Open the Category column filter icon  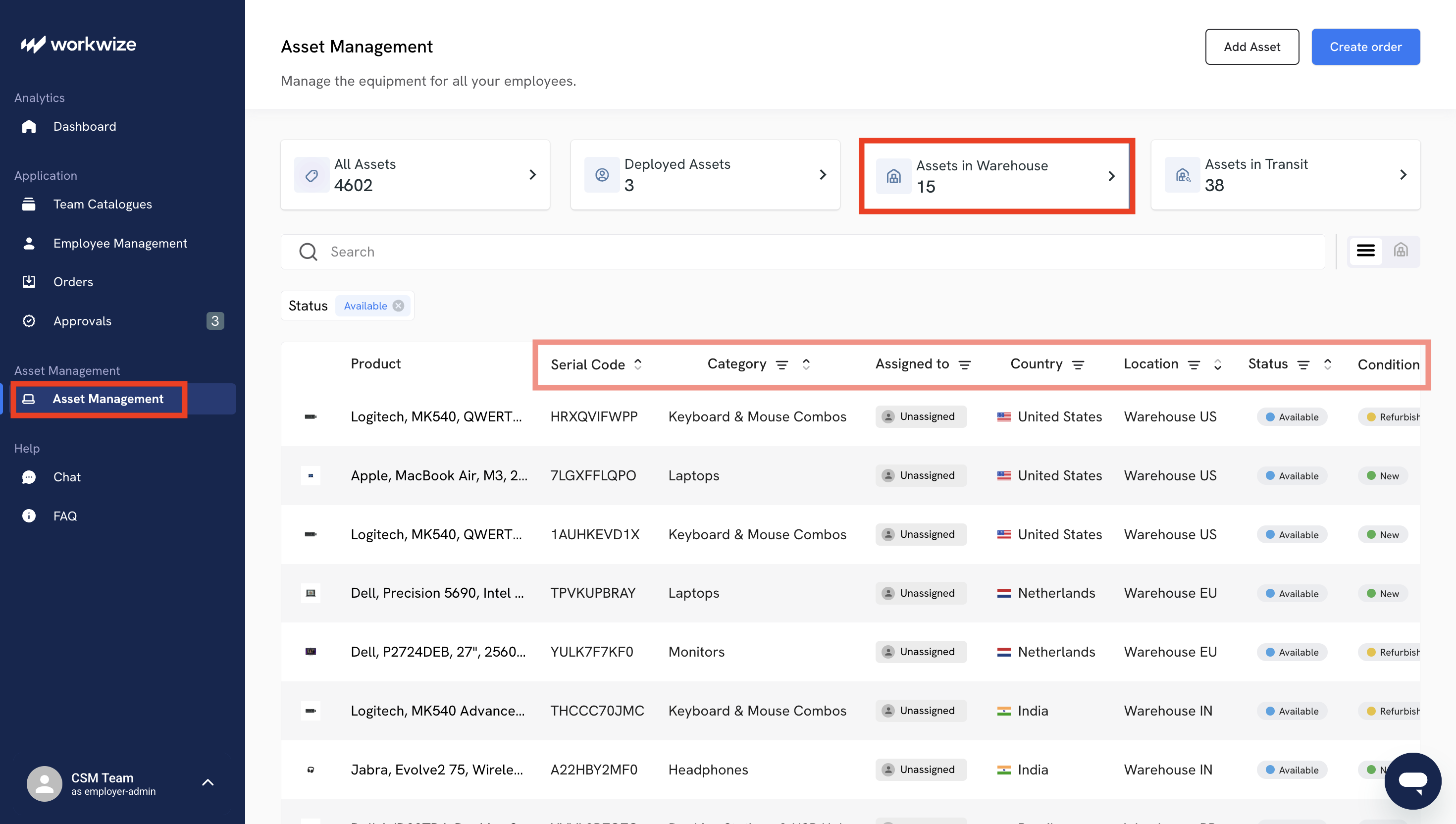[x=782, y=365]
